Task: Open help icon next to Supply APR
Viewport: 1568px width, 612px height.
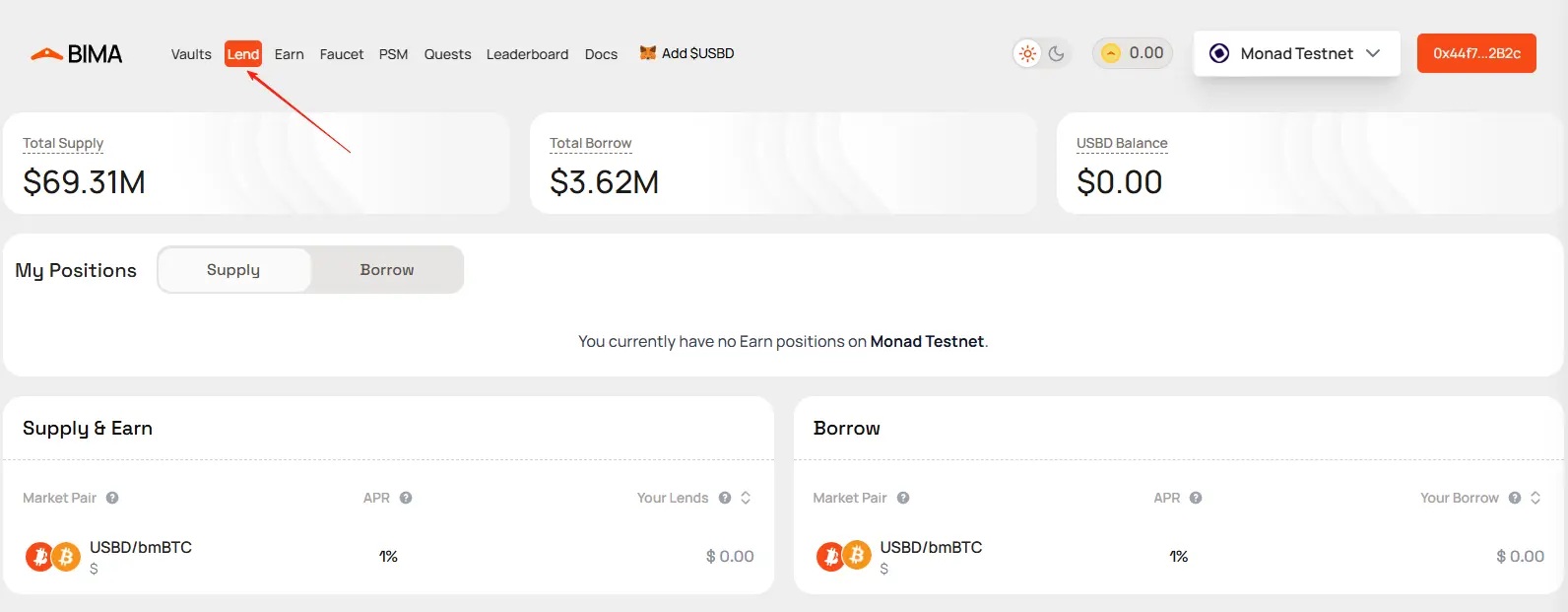Action: 406,498
